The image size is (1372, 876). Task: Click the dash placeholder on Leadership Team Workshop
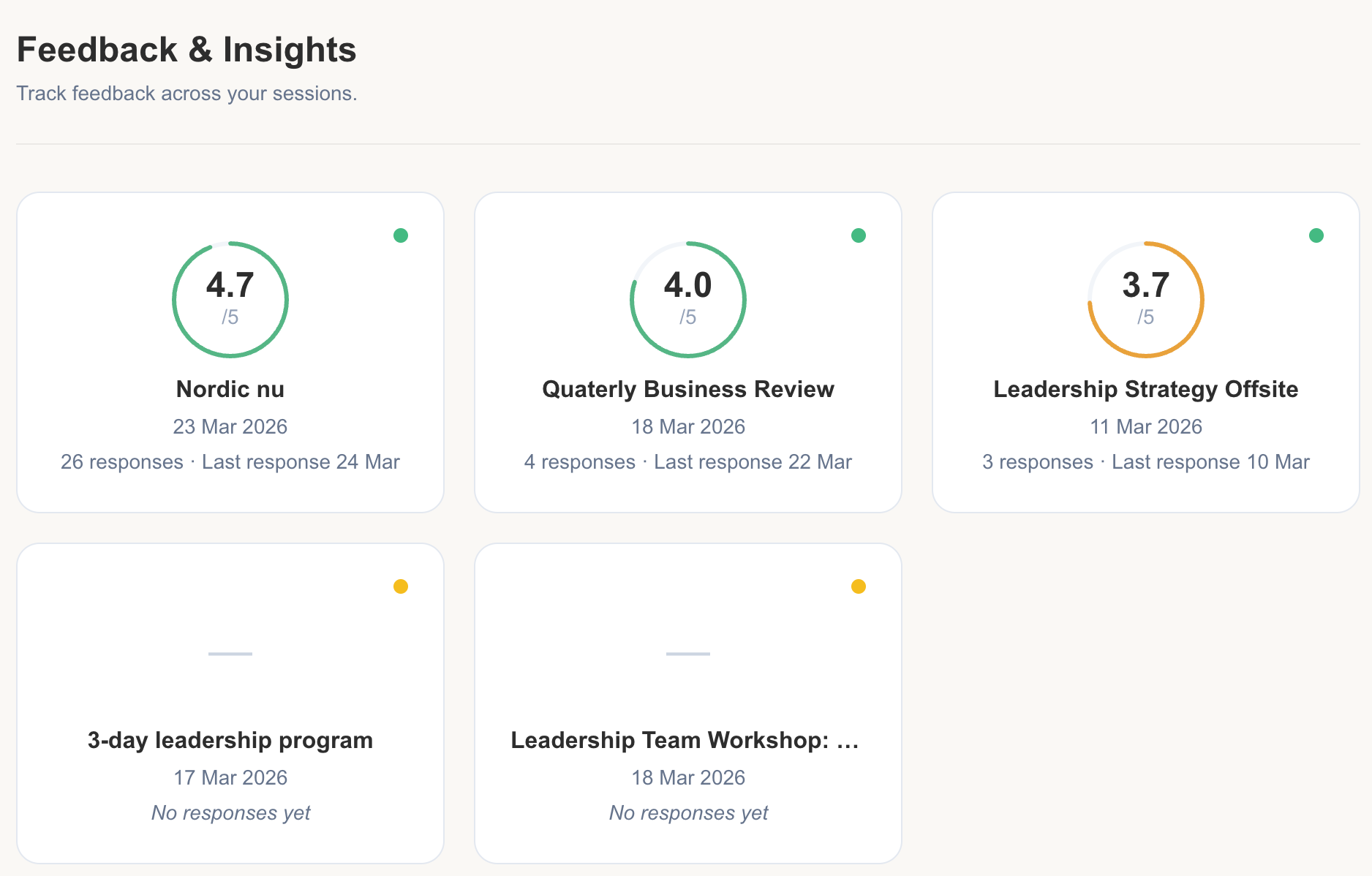pos(687,654)
